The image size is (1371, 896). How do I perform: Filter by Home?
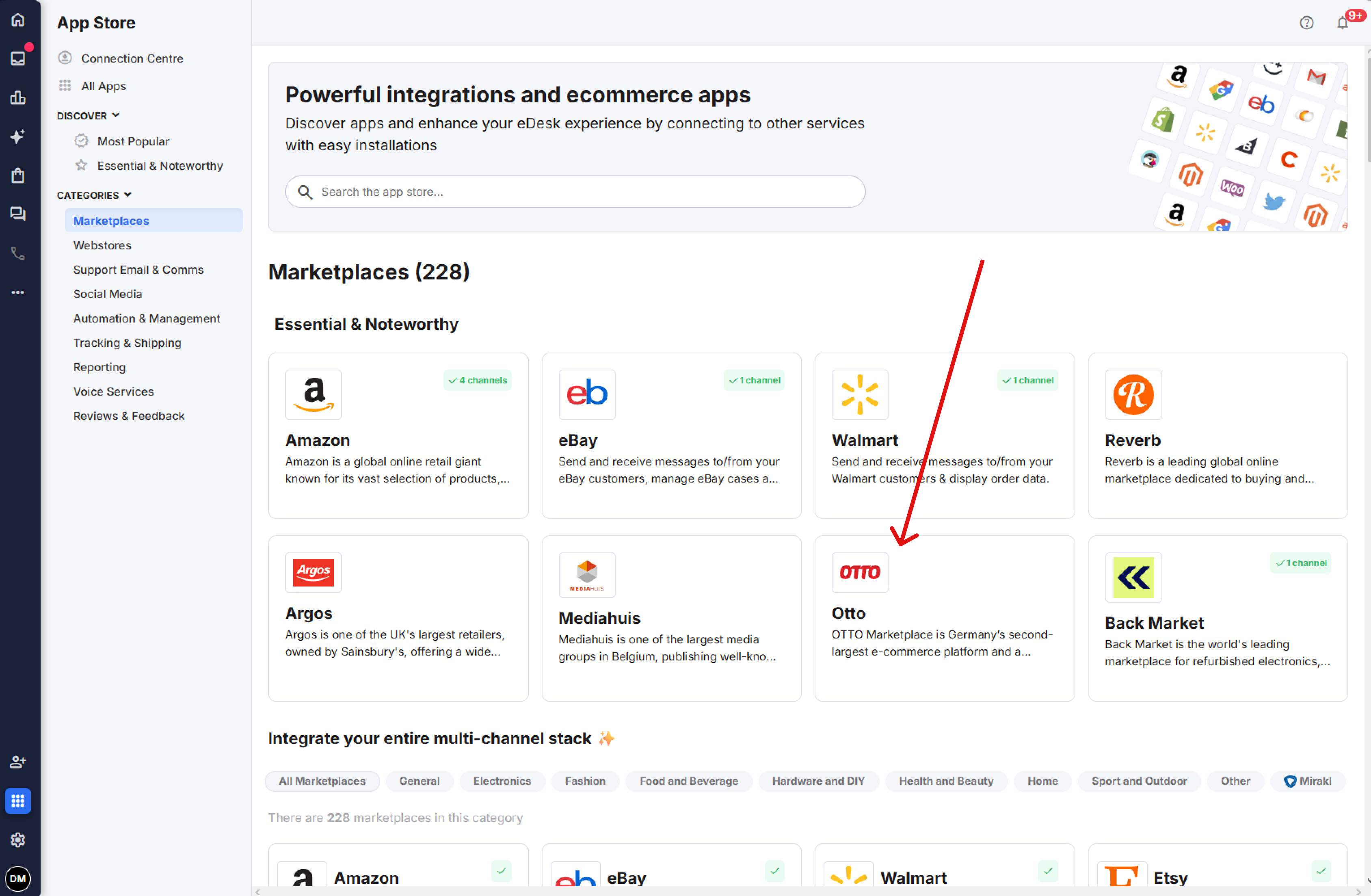[x=1042, y=781]
